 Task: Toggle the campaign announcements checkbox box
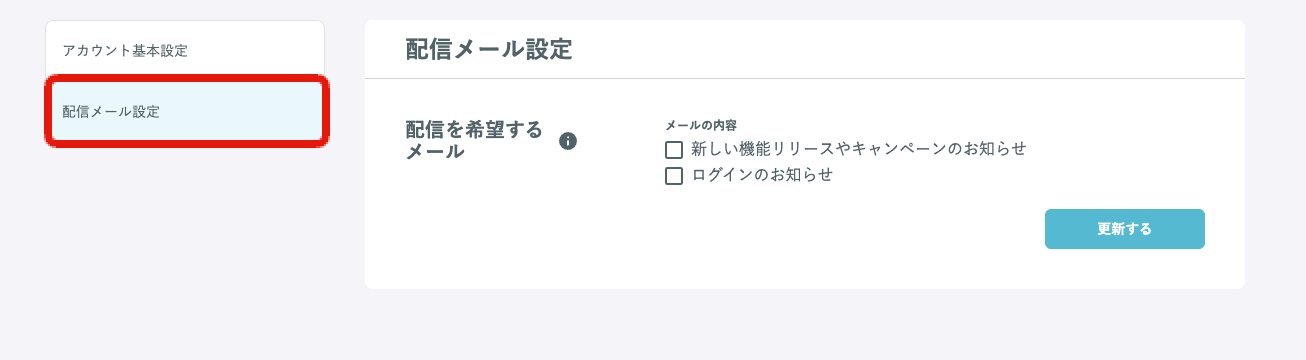674,150
